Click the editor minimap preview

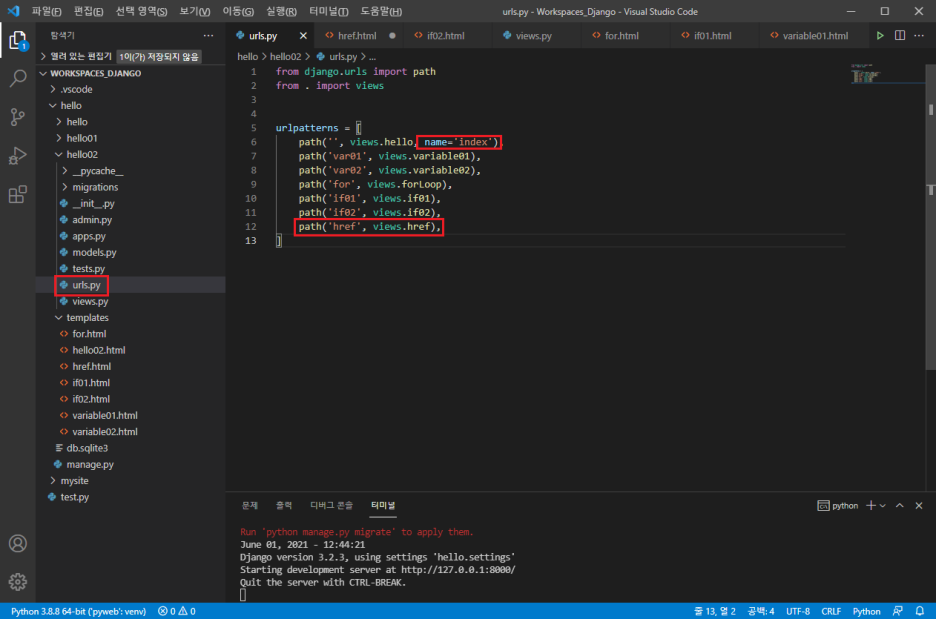(x=866, y=75)
